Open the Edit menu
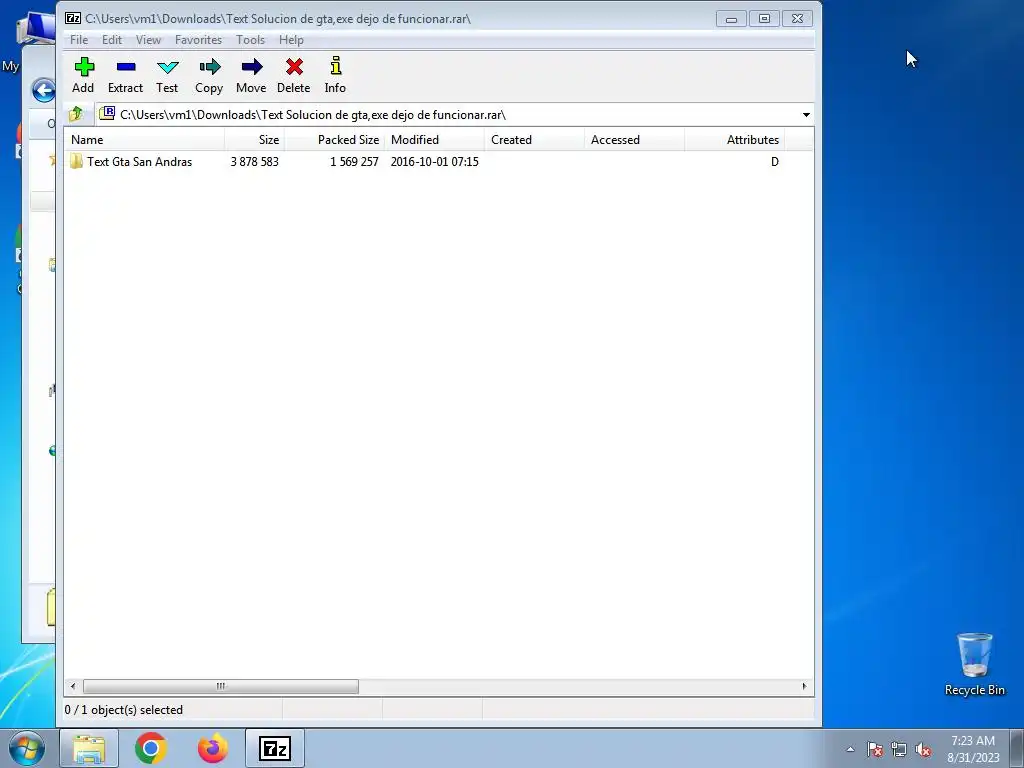Image resolution: width=1024 pixels, height=768 pixels. click(x=112, y=40)
